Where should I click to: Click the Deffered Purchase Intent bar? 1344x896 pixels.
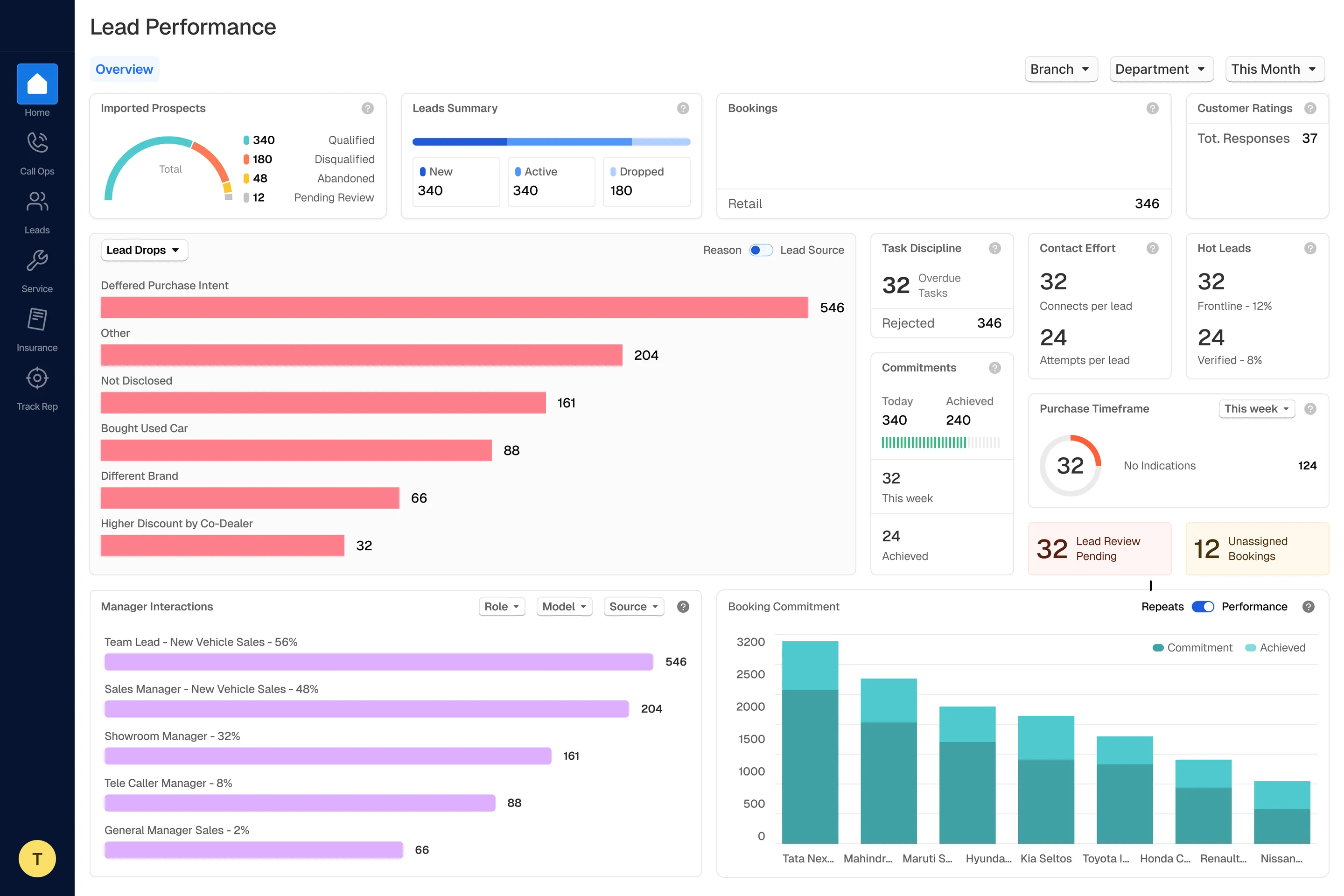[x=454, y=308]
